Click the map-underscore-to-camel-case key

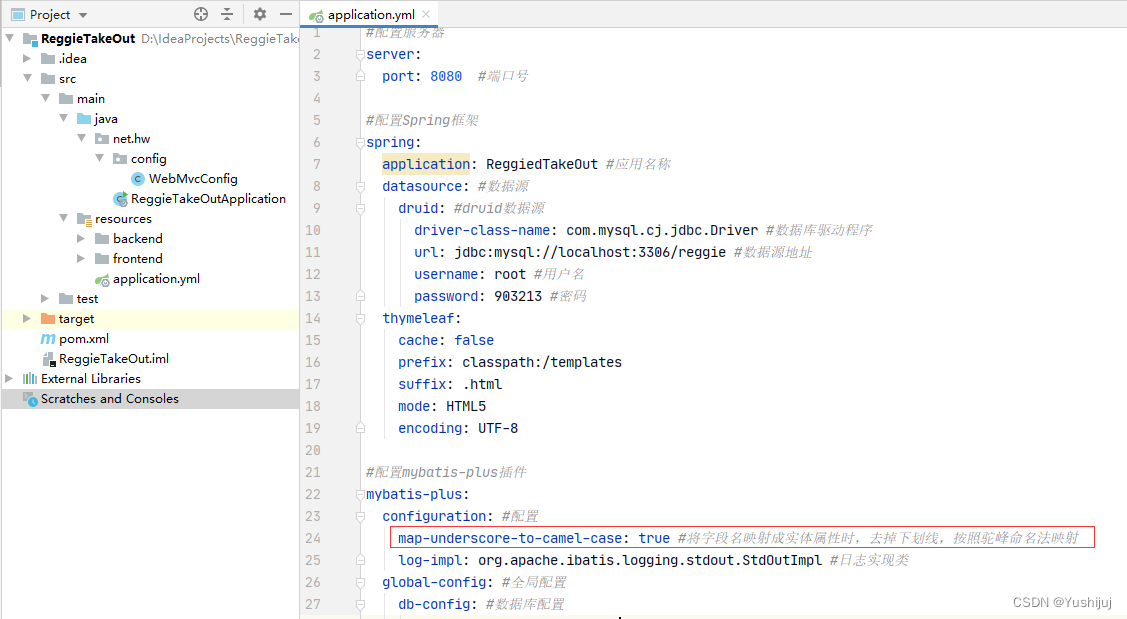tap(510, 538)
